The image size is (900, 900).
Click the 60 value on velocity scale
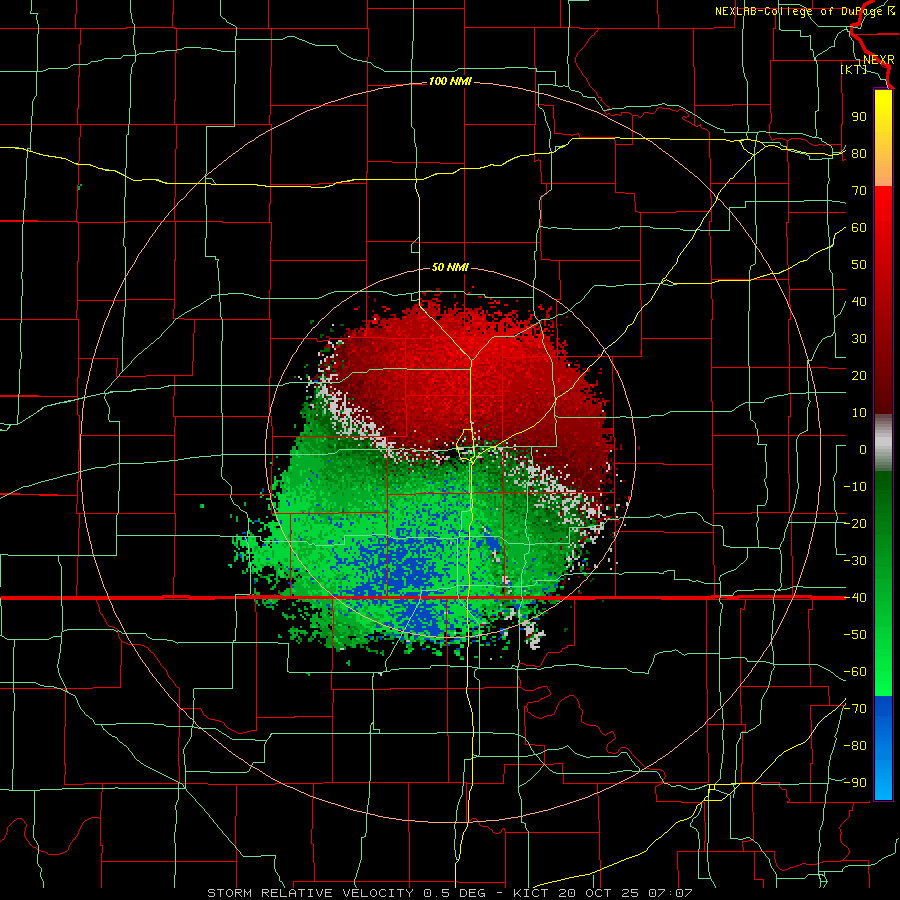click(x=859, y=228)
